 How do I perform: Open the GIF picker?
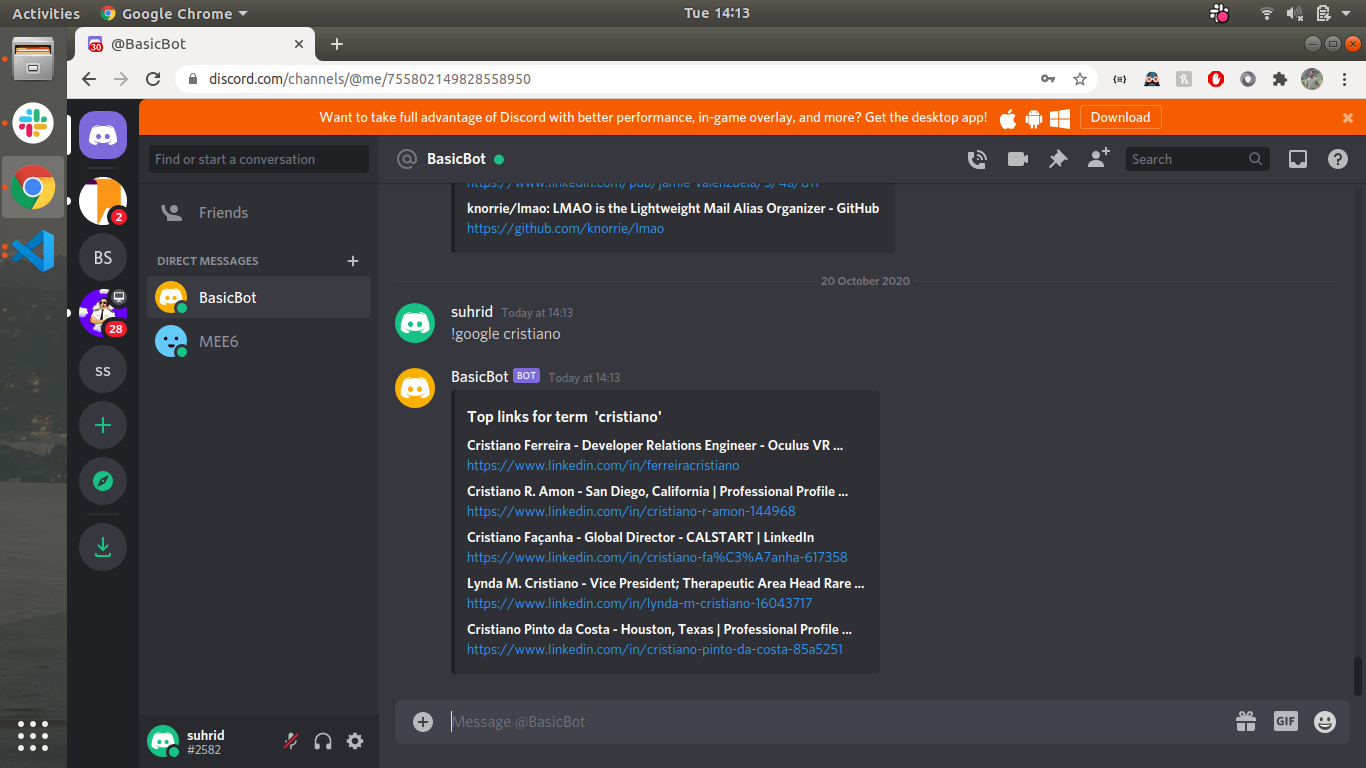pyautogui.click(x=1285, y=721)
